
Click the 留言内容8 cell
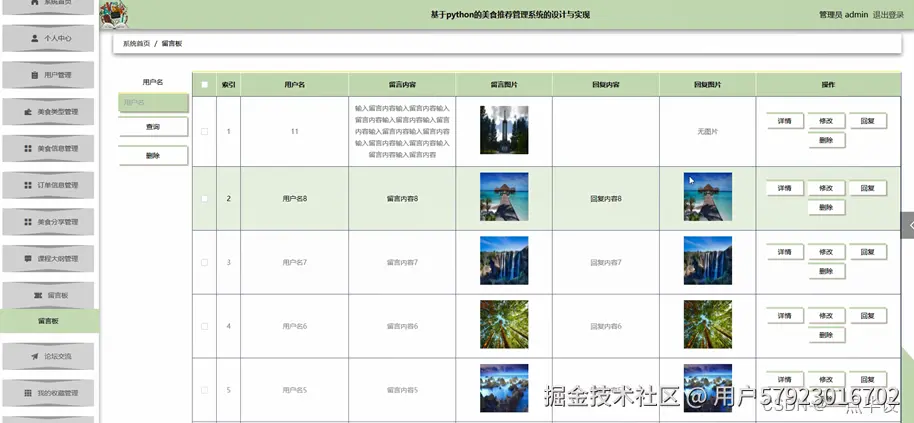tap(402, 199)
